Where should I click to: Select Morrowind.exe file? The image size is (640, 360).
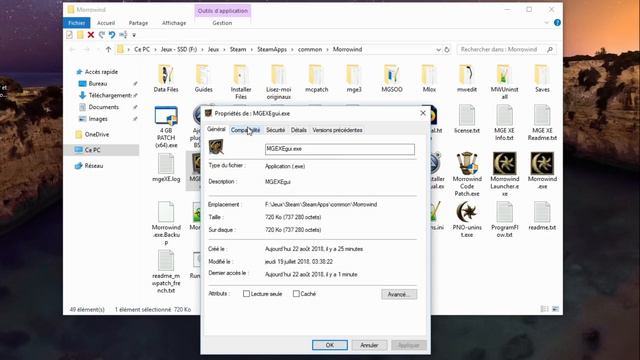tap(542, 171)
